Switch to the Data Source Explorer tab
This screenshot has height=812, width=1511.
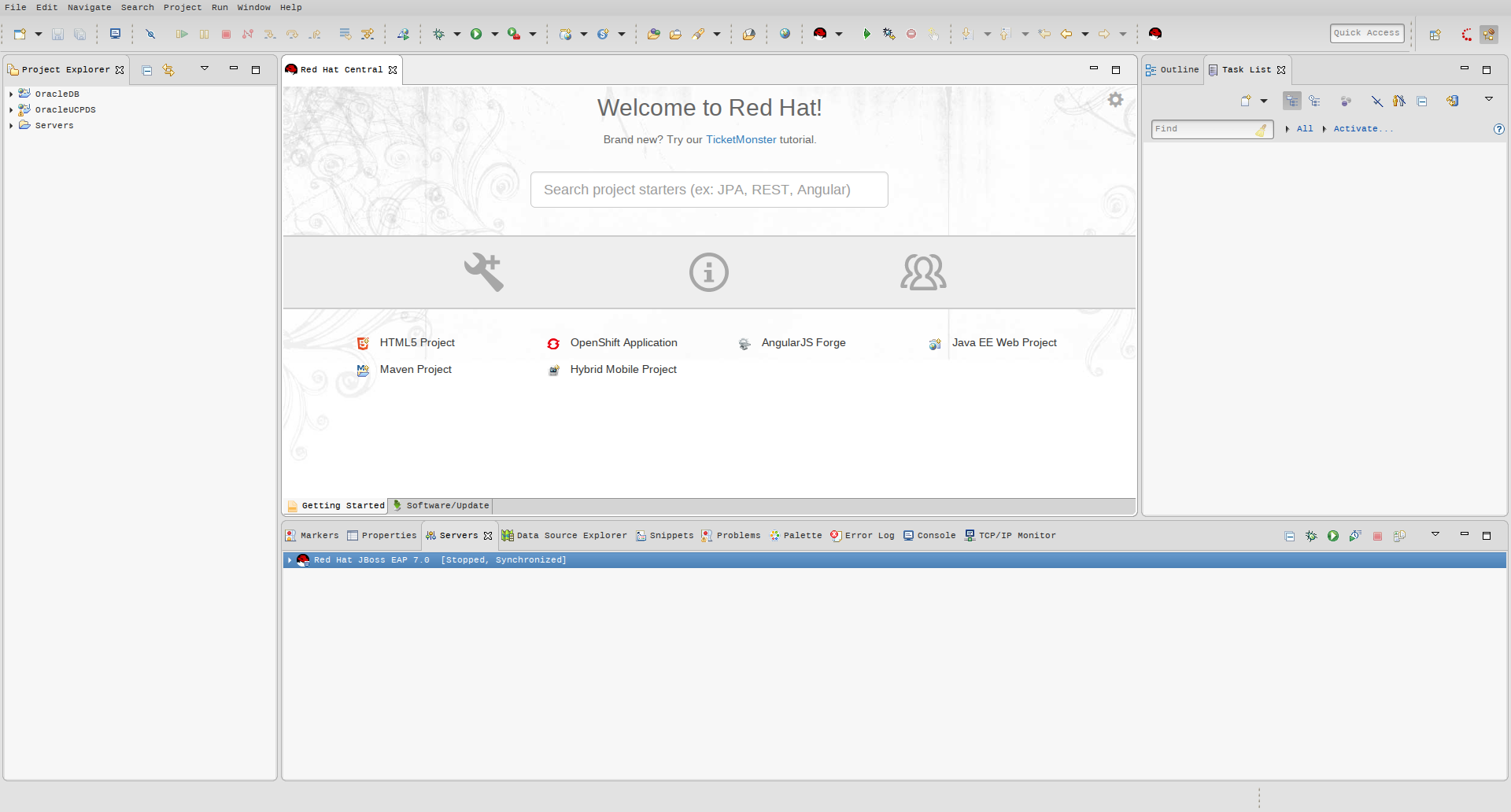coord(564,536)
